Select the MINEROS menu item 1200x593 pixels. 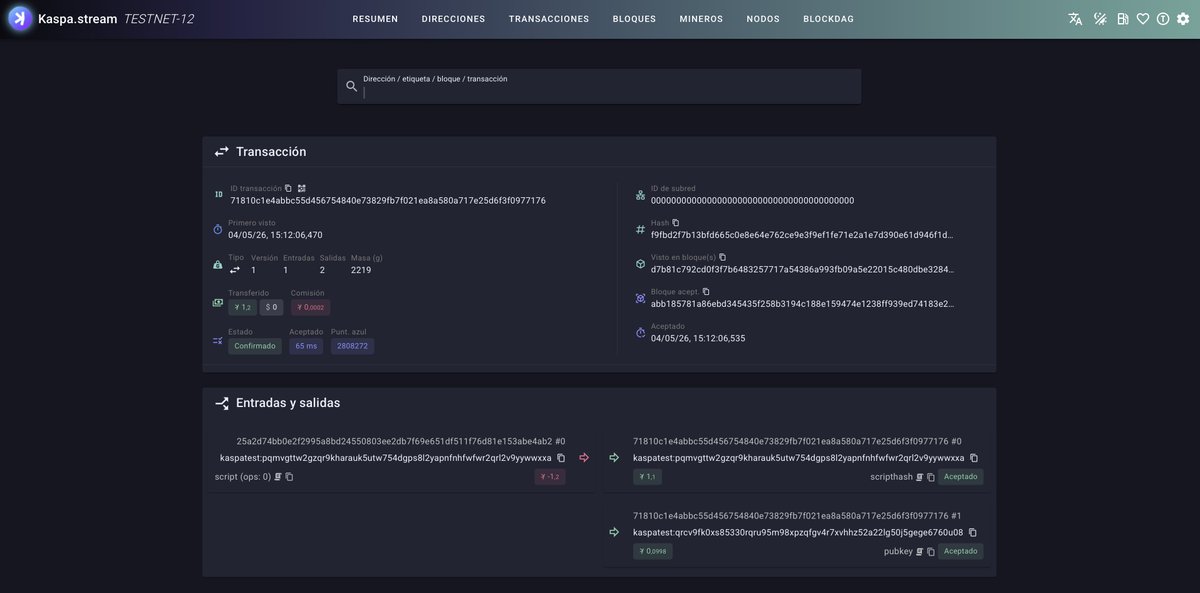pyautogui.click(x=701, y=19)
